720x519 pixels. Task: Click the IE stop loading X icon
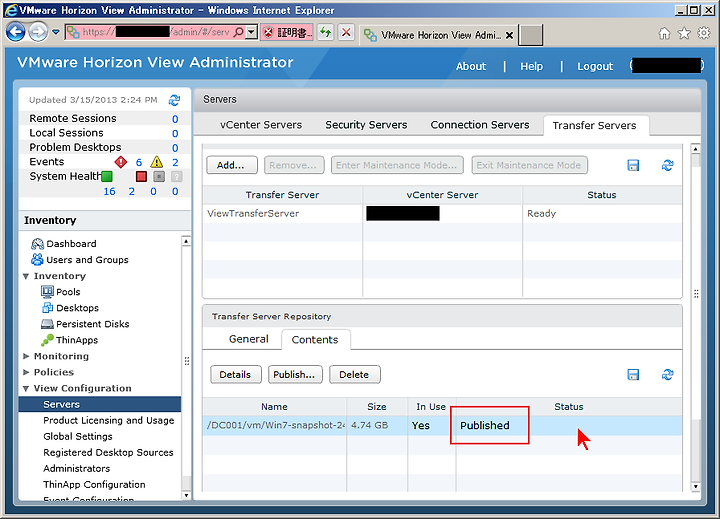coord(346,32)
